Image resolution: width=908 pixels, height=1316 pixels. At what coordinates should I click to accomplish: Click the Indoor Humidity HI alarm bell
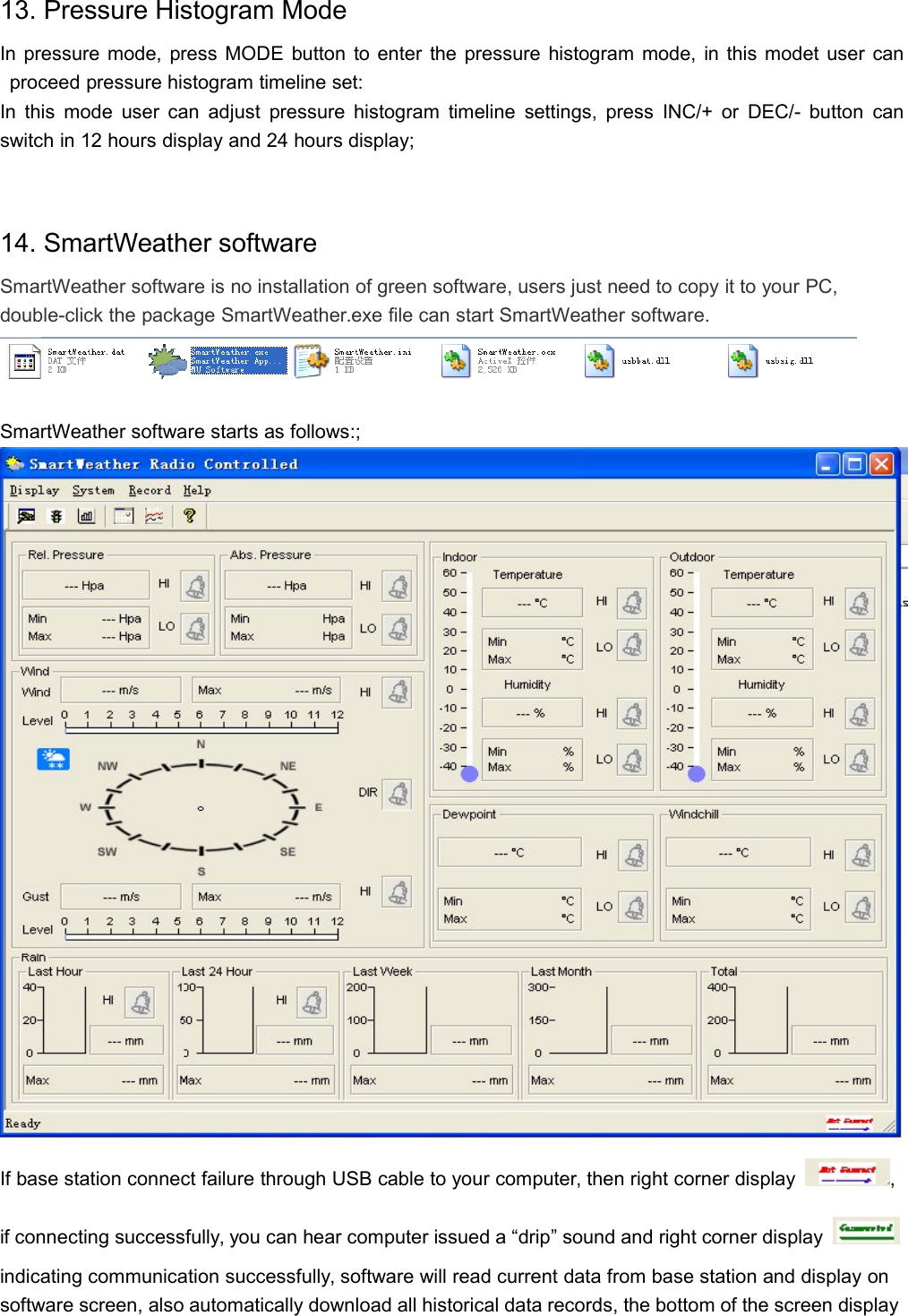click(633, 714)
